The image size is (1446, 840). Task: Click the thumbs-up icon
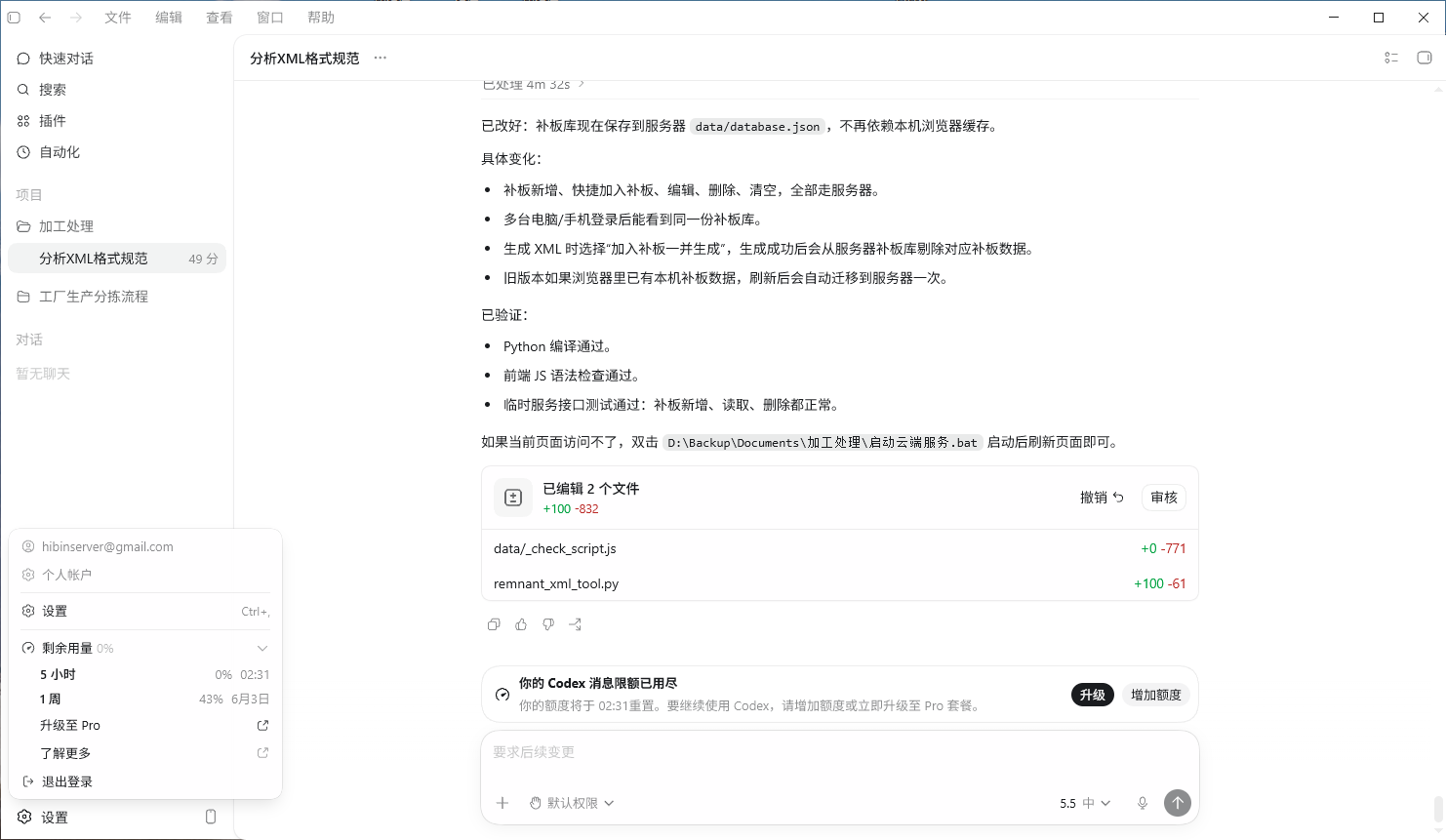click(x=521, y=624)
